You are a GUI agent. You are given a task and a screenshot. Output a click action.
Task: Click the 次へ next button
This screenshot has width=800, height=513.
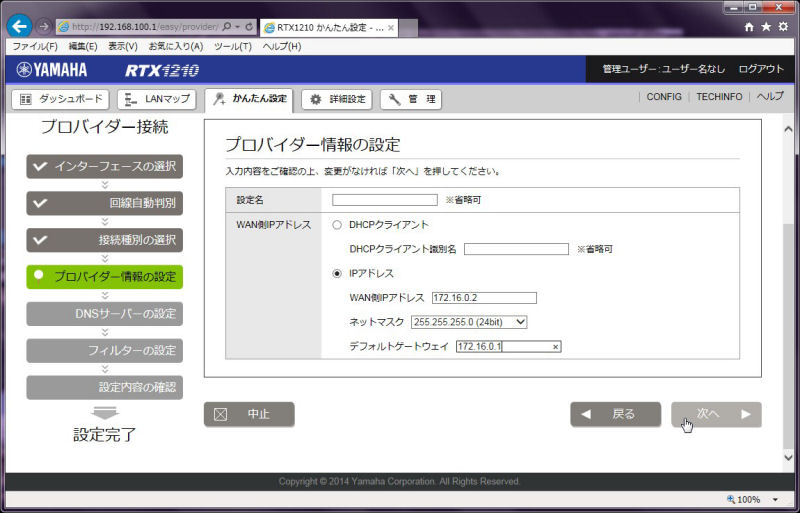(x=716, y=414)
